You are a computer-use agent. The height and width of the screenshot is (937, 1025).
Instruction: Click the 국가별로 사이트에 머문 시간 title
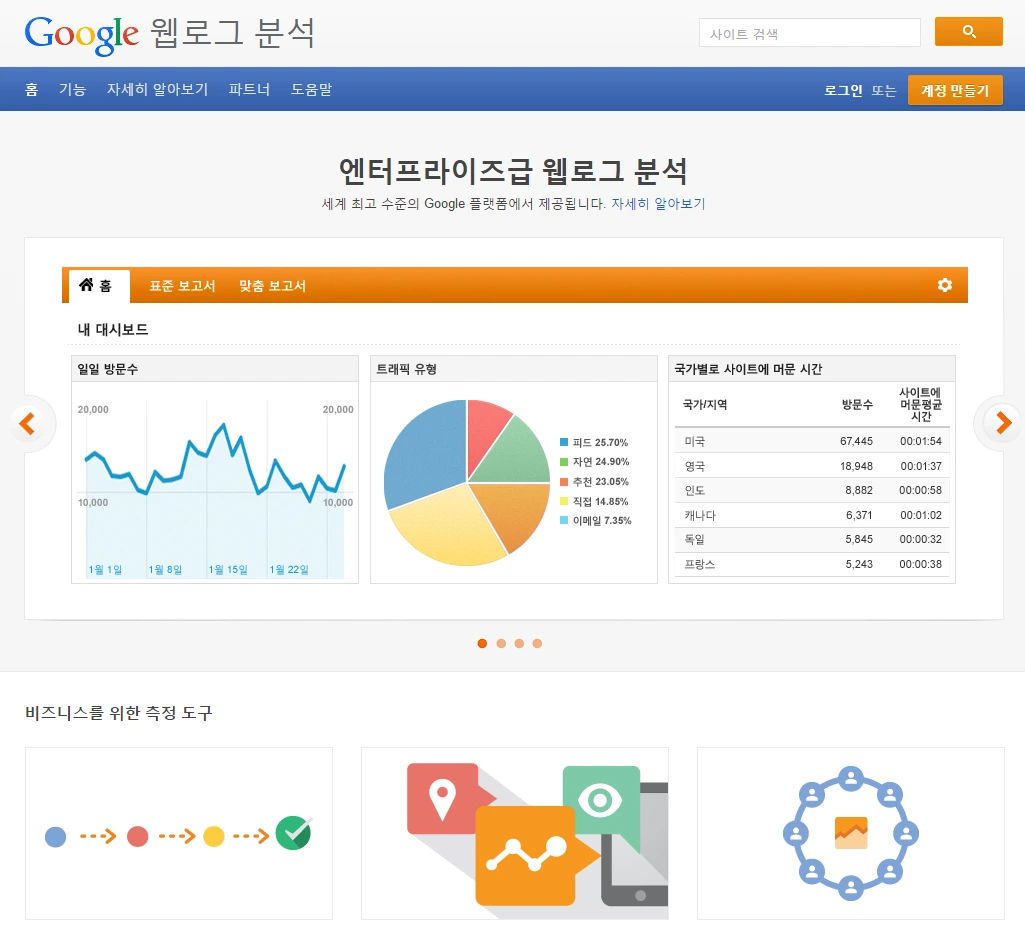[x=748, y=369]
